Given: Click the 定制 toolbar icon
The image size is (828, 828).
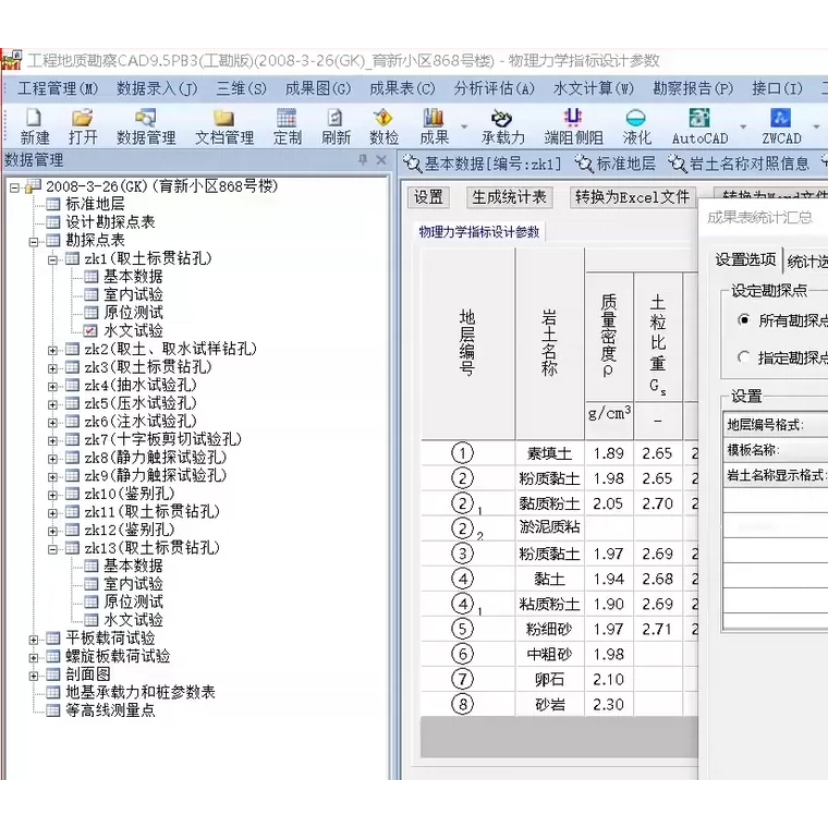Looking at the screenshot, I should click(x=287, y=127).
